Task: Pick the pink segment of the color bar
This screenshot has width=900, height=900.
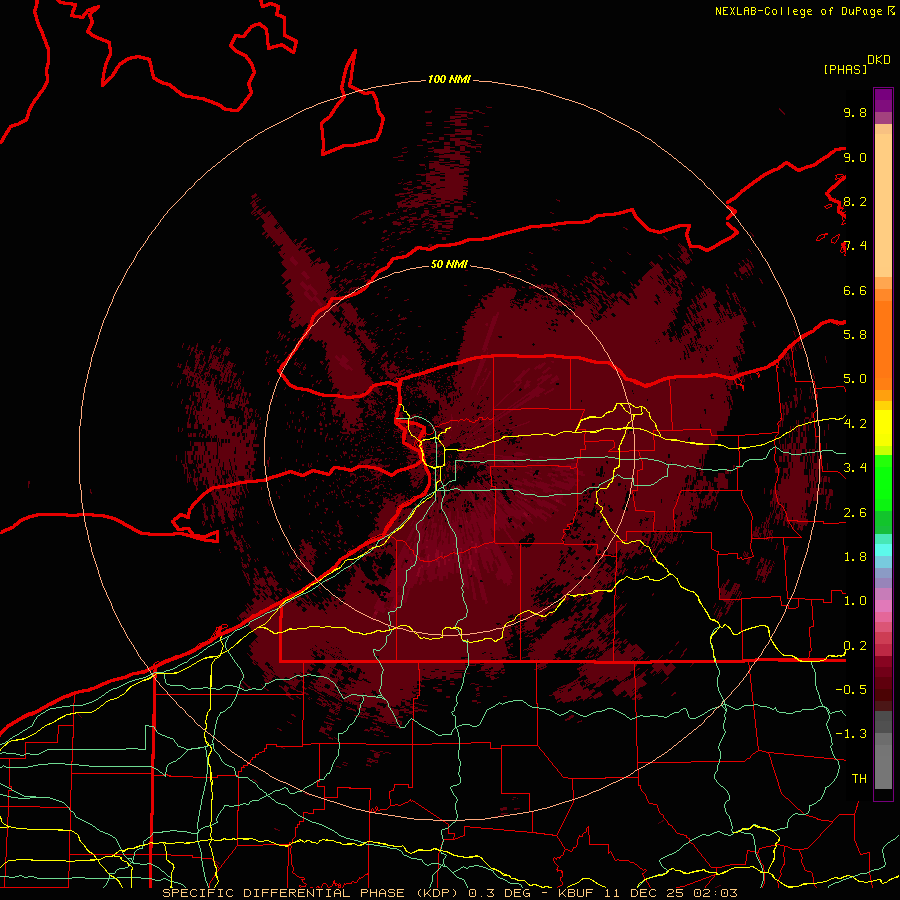Action: coord(883,606)
